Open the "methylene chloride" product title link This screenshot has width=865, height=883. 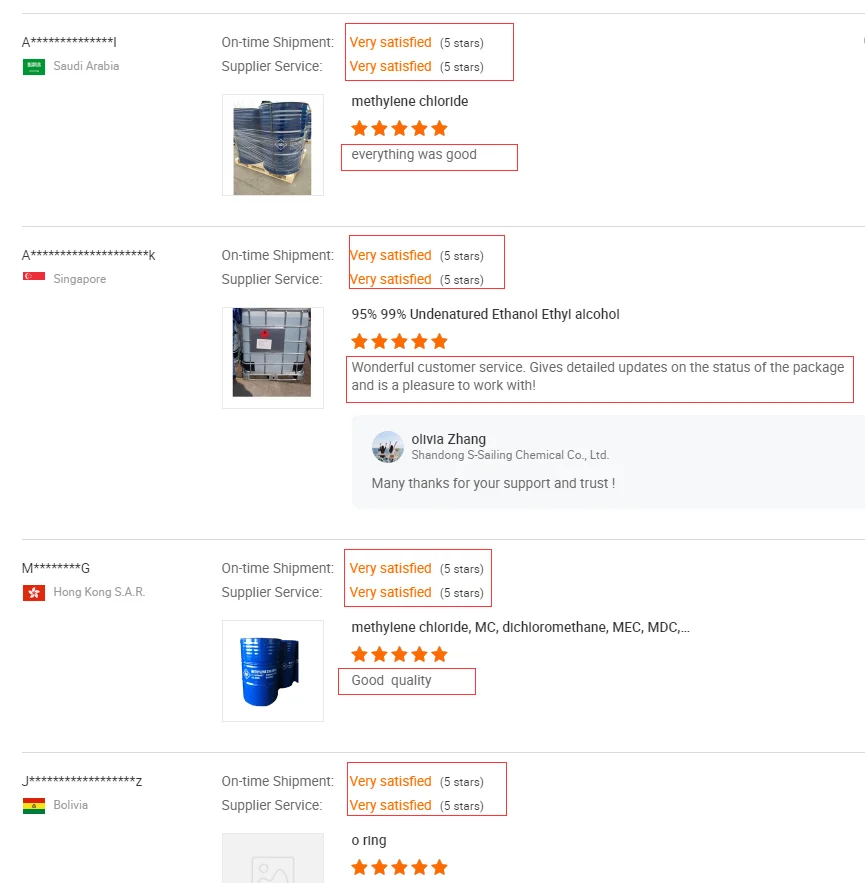point(409,102)
